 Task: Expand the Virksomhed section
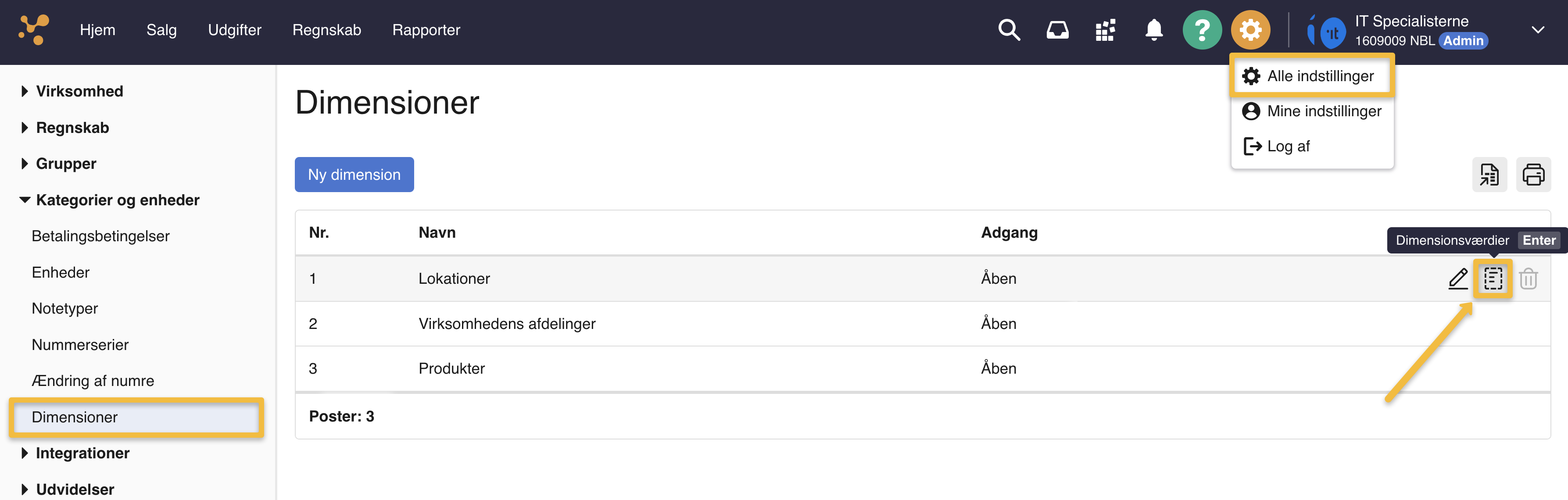click(79, 91)
